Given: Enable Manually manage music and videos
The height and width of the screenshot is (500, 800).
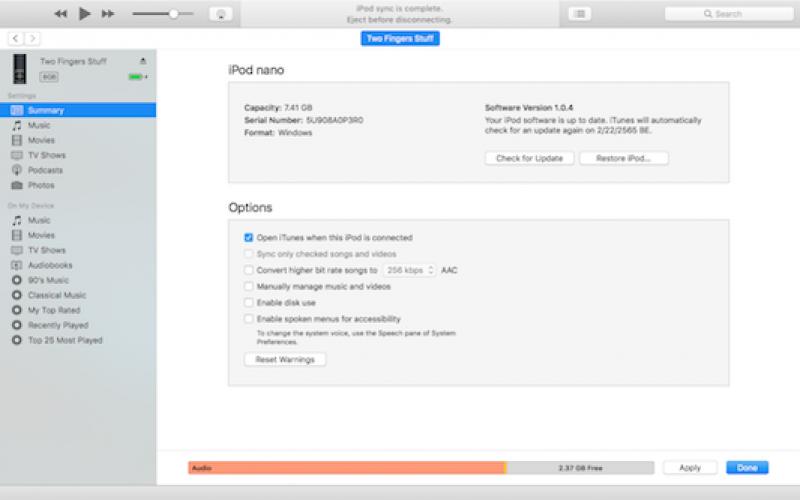Looking at the screenshot, I should (248, 287).
